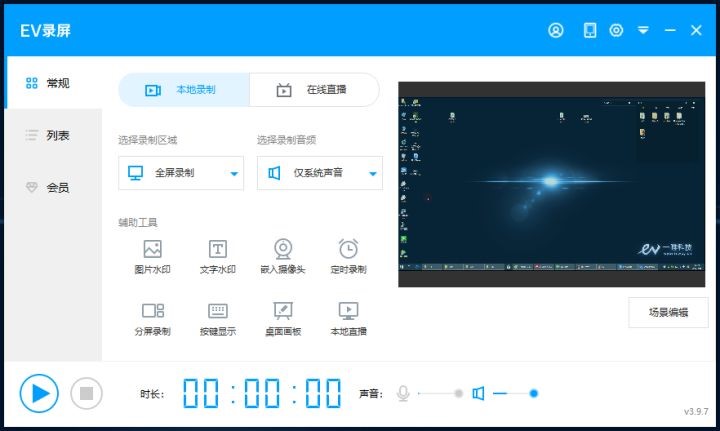Viewport: 720px width, 431px height.
Task: Minimize the EV录屏 window
Action: (x=670, y=31)
